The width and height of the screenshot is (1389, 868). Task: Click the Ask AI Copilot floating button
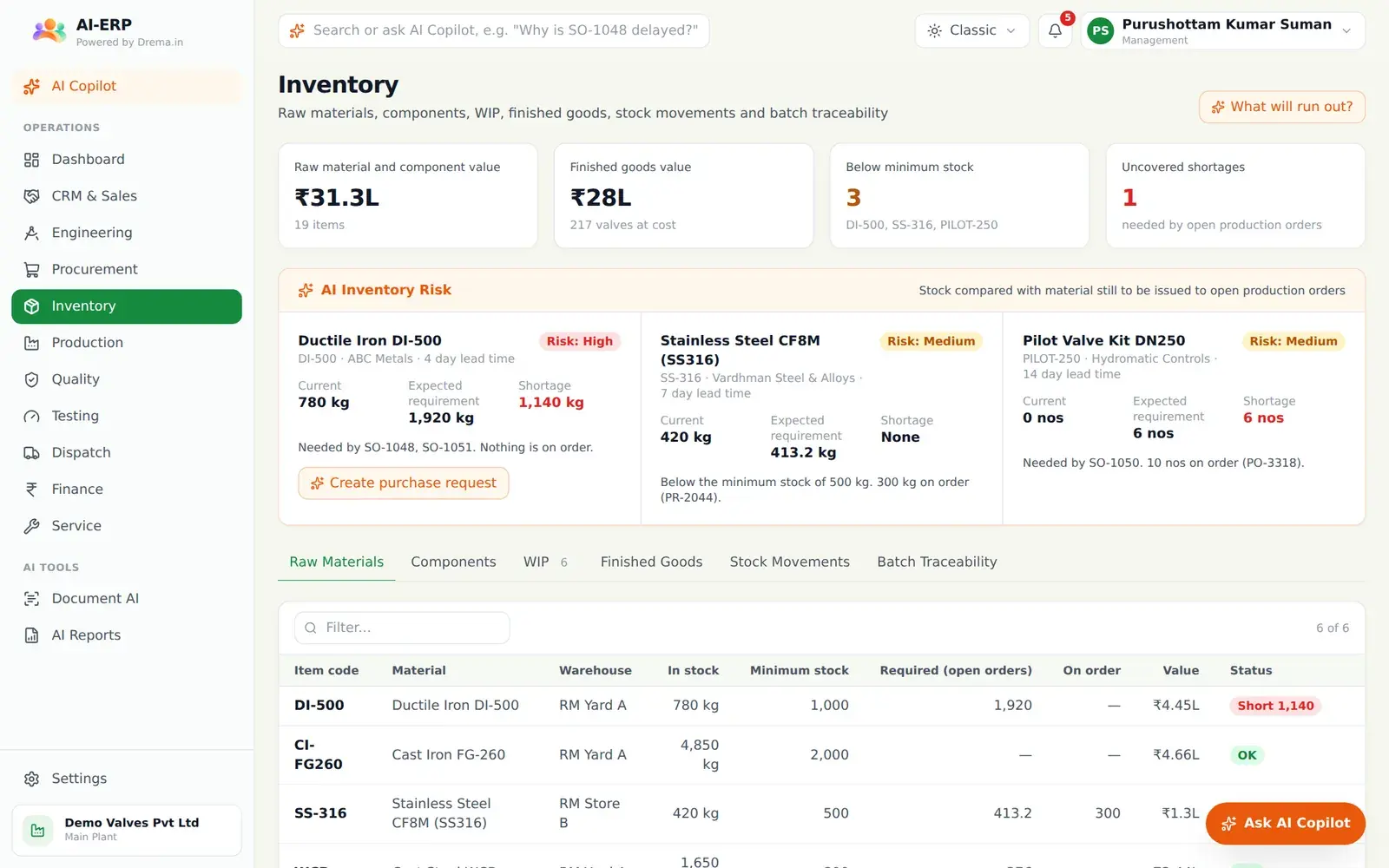(x=1285, y=824)
